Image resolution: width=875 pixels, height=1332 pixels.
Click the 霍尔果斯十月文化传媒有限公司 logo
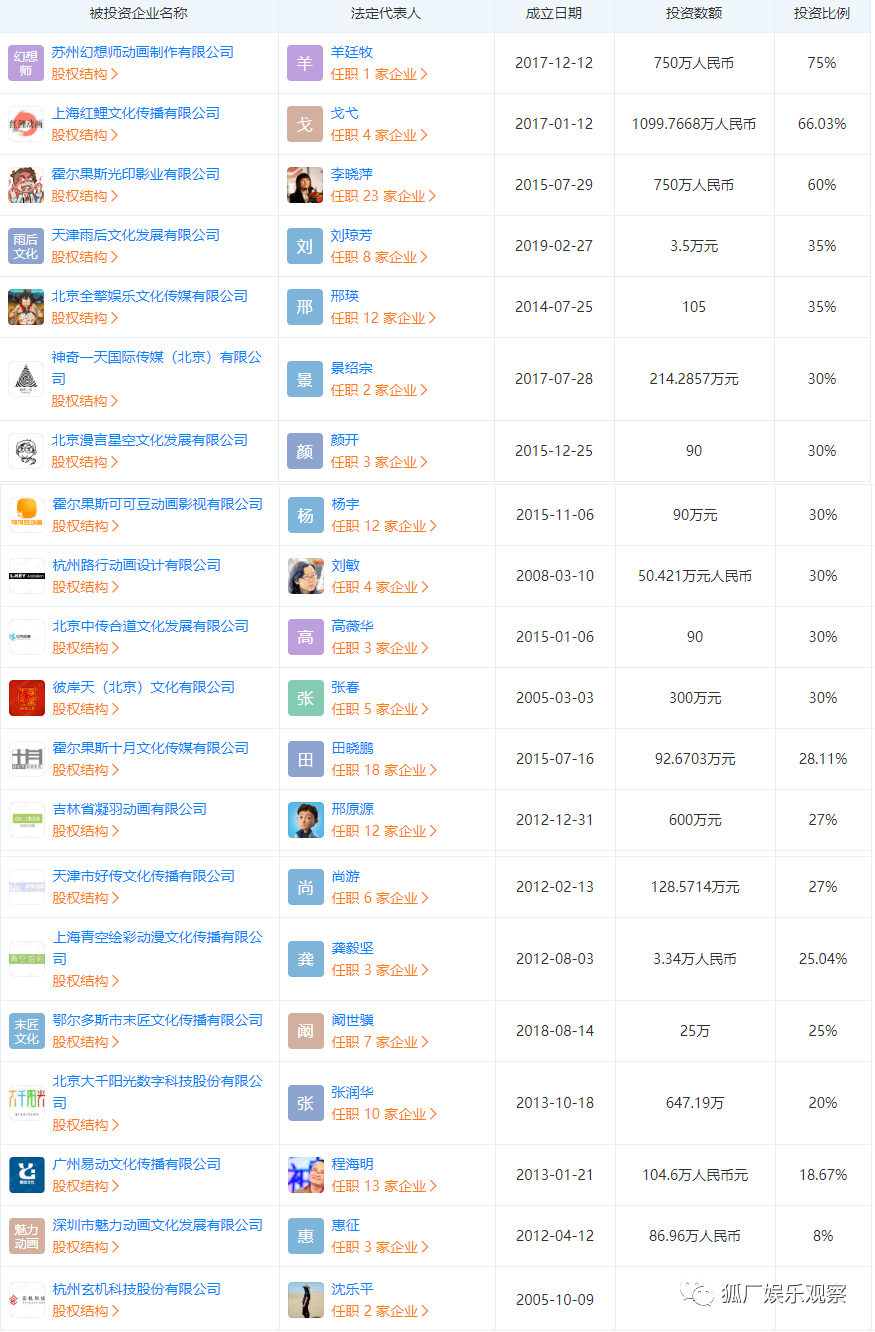click(27, 759)
